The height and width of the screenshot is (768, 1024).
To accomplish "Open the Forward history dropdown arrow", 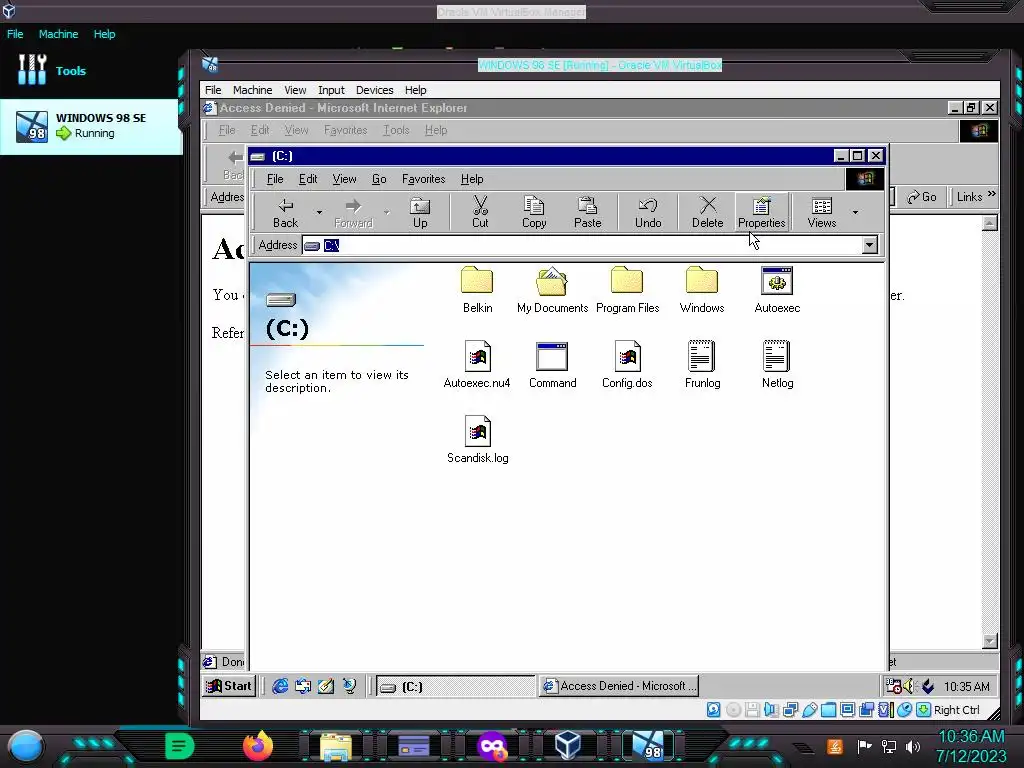I will (387, 212).
